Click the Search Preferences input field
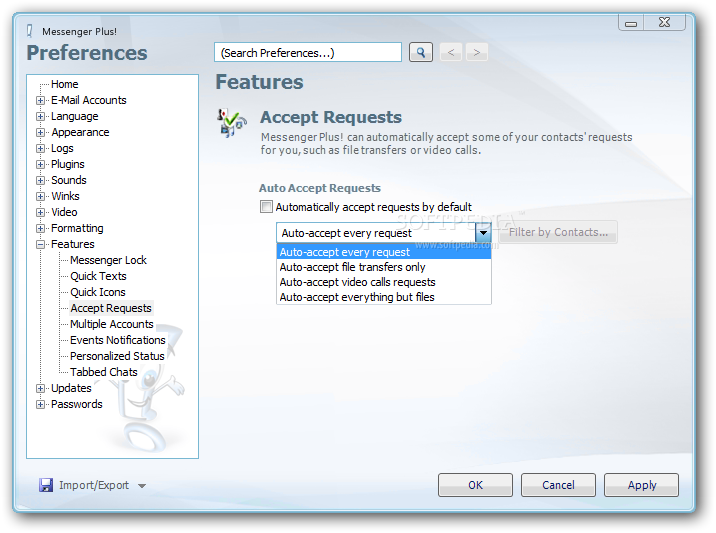716x533 pixels. pos(308,53)
